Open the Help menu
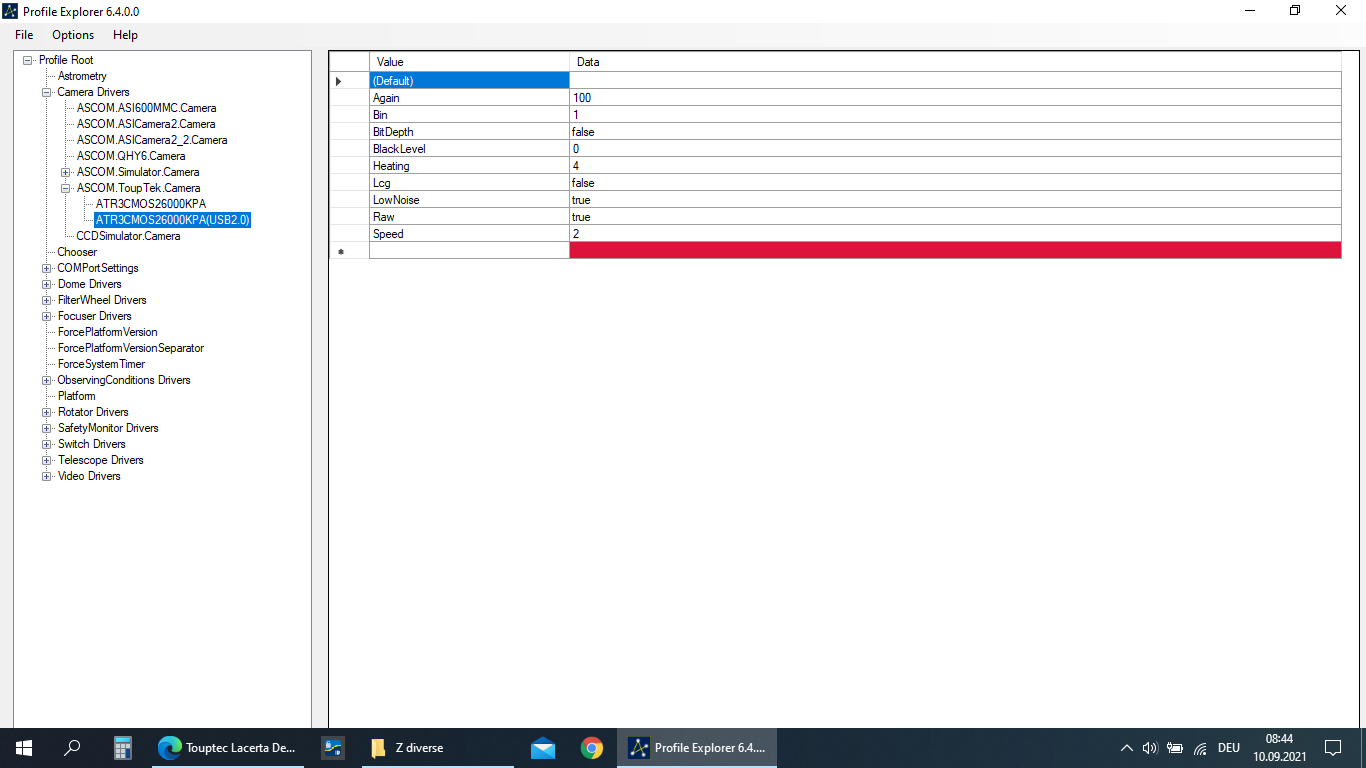 point(125,35)
